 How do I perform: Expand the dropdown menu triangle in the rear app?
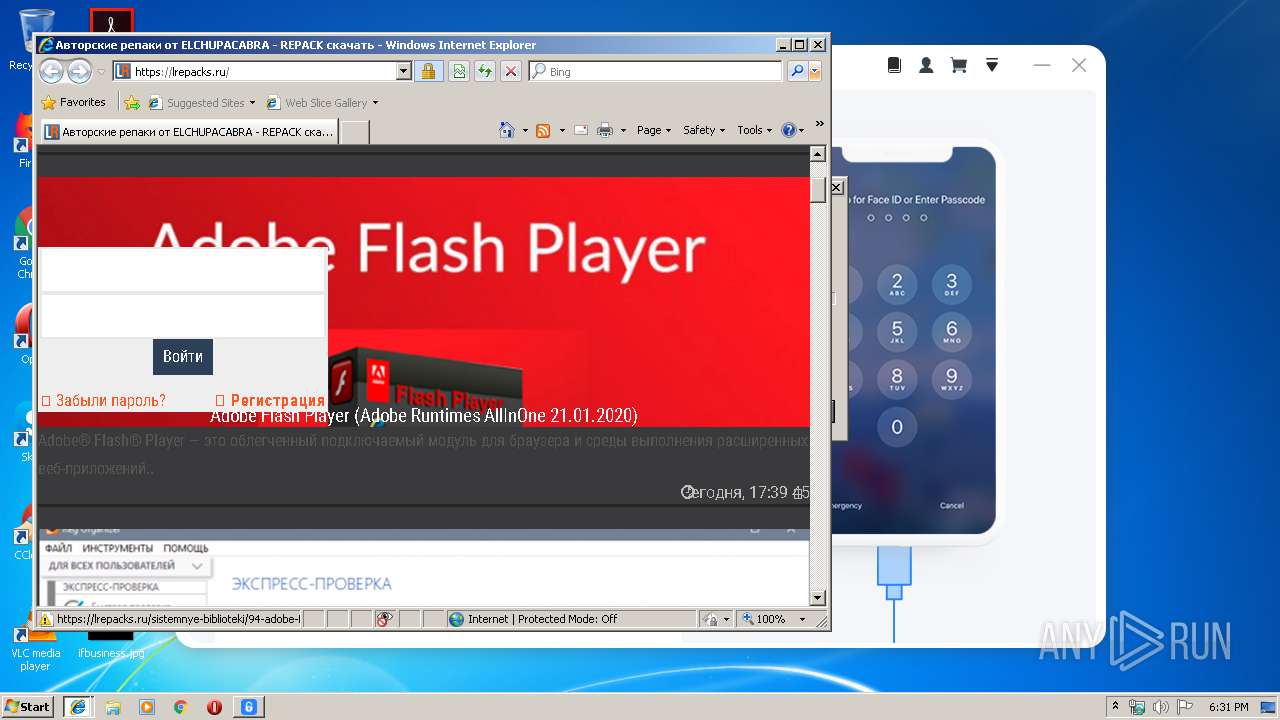pos(992,65)
